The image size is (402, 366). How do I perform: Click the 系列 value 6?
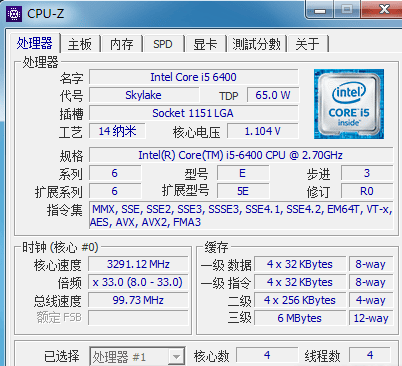coord(115,173)
